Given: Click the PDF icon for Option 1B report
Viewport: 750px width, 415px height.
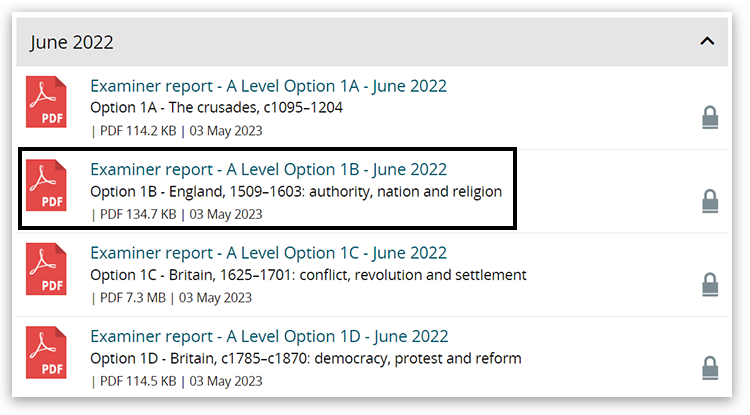Looking at the screenshot, I should coord(46,186).
